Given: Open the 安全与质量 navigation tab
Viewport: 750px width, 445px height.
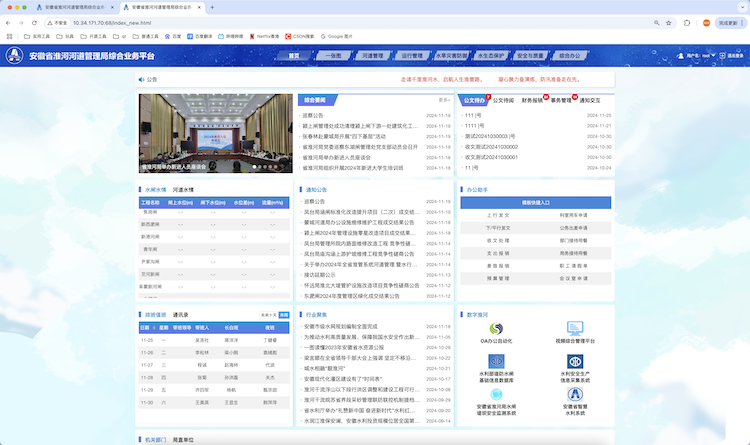Looking at the screenshot, I should 530,56.
